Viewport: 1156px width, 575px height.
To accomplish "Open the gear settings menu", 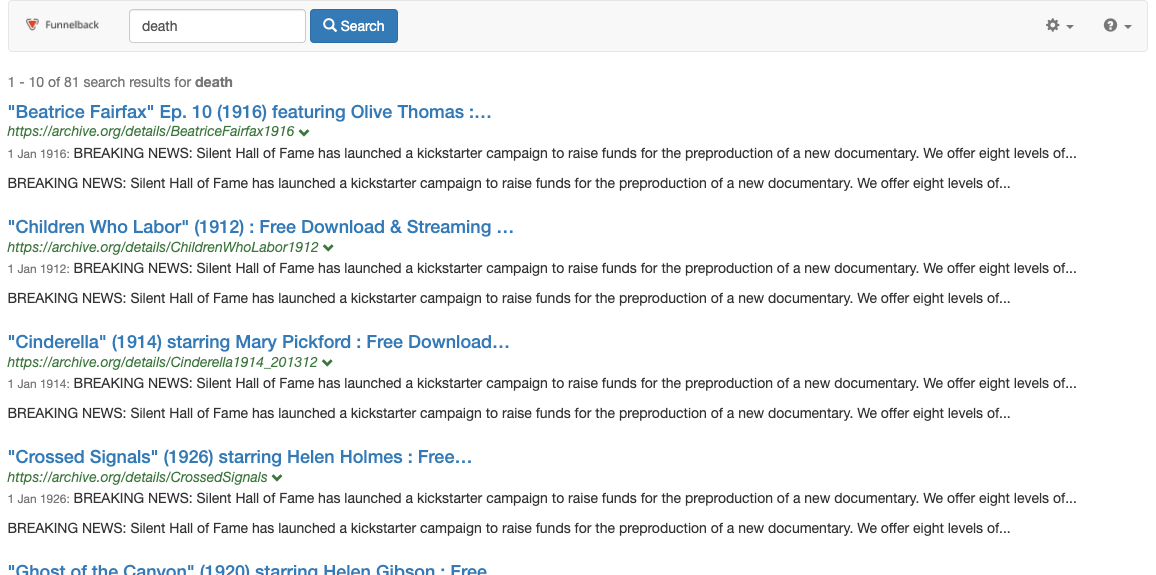I will tap(1053, 26).
